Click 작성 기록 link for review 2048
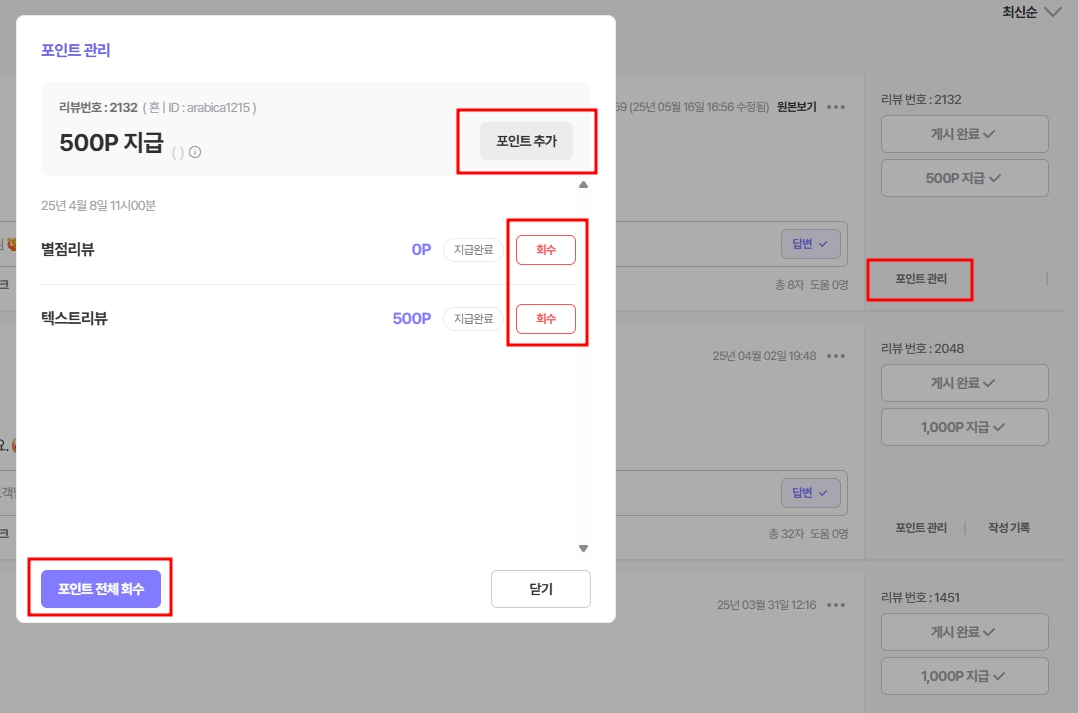The height and width of the screenshot is (713, 1078). tap(1009, 527)
